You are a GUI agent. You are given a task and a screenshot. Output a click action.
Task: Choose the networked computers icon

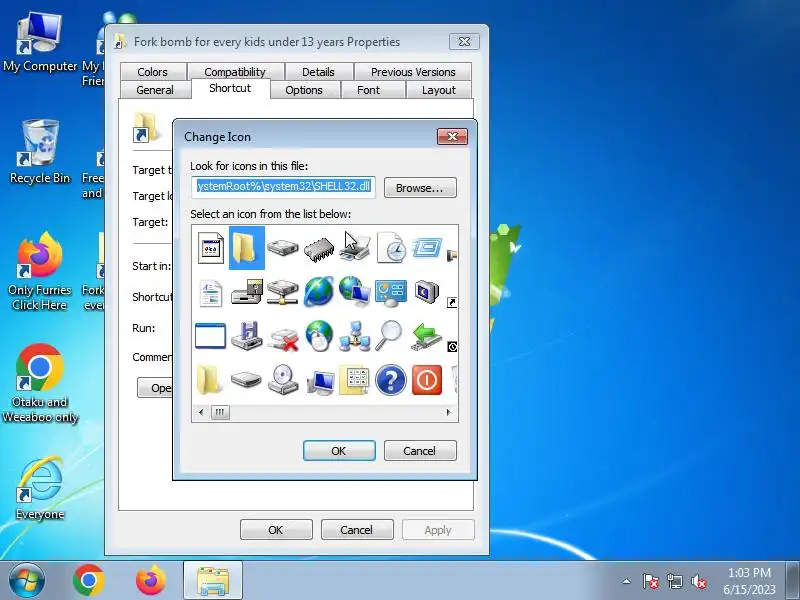tap(355, 336)
